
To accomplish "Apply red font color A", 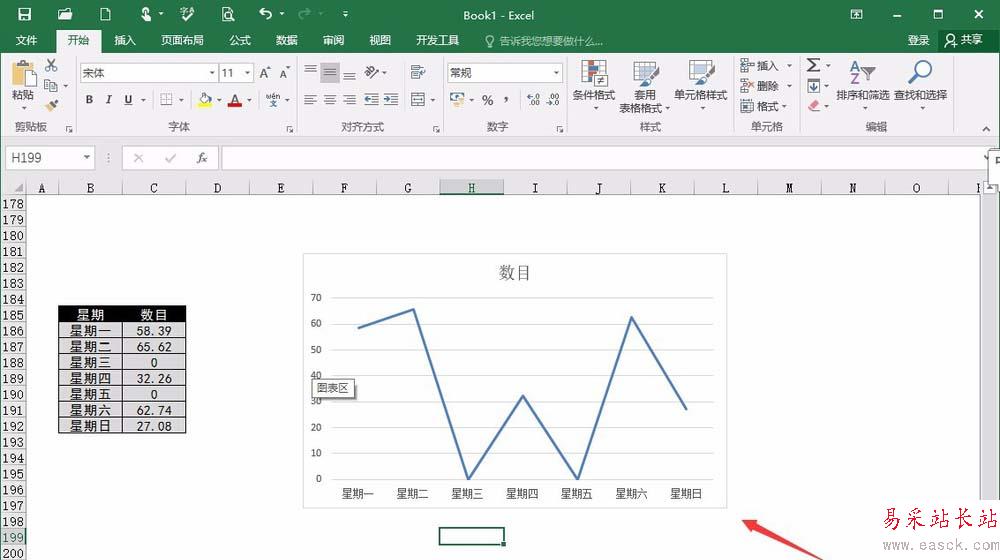I will coord(235,100).
